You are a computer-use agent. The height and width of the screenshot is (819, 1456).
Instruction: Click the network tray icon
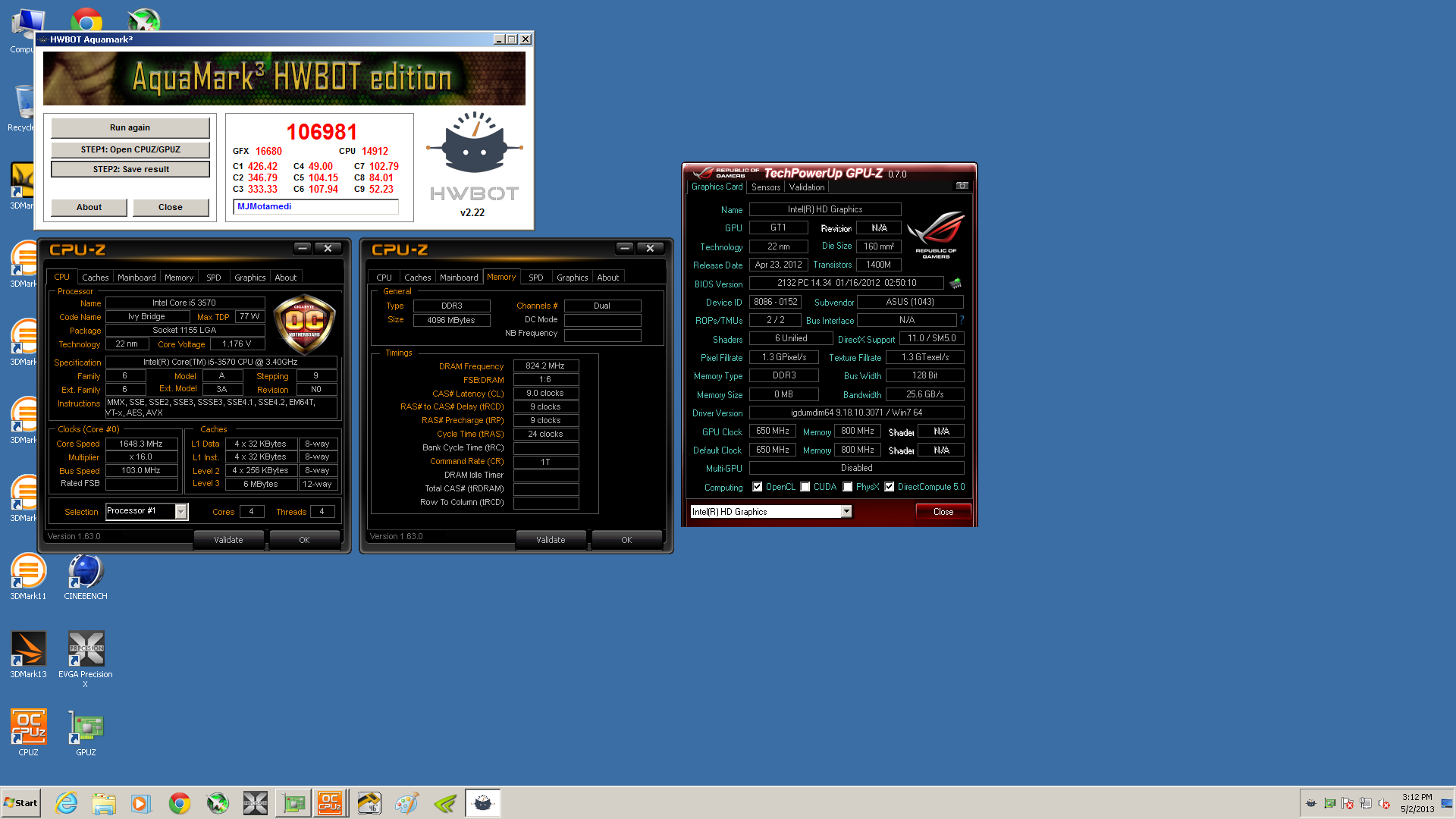coord(1366,804)
